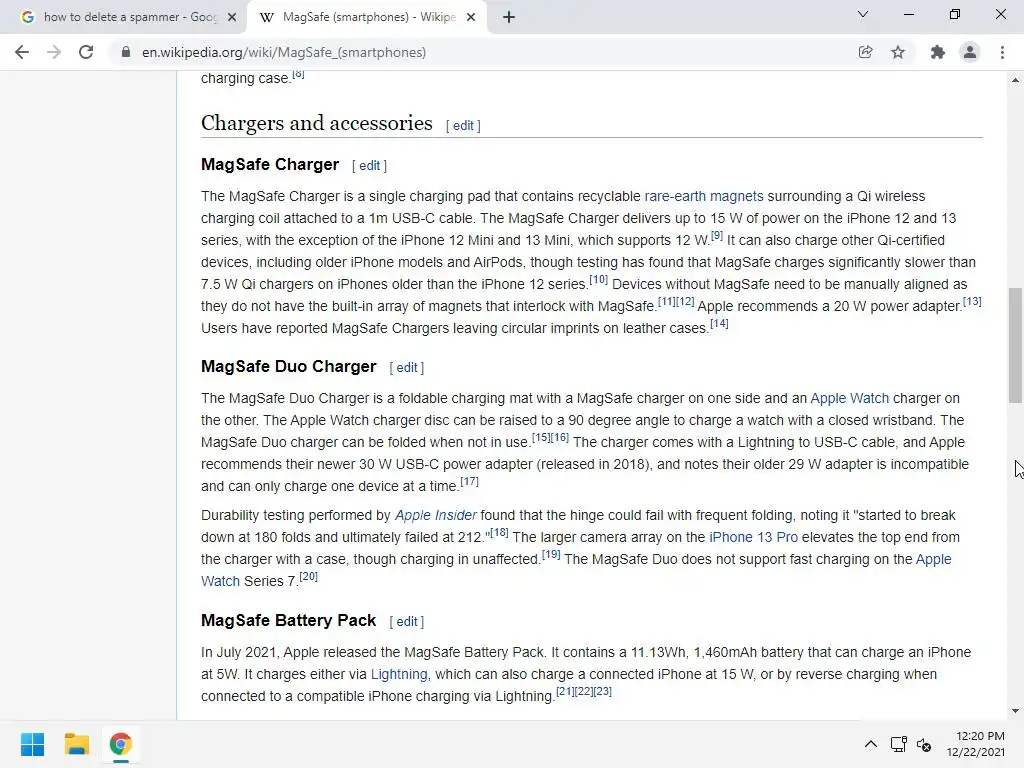Open the Extensions puzzle icon
Viewport: 1024px width, 768px height.
pyautogui.click(x=938, y=52)
